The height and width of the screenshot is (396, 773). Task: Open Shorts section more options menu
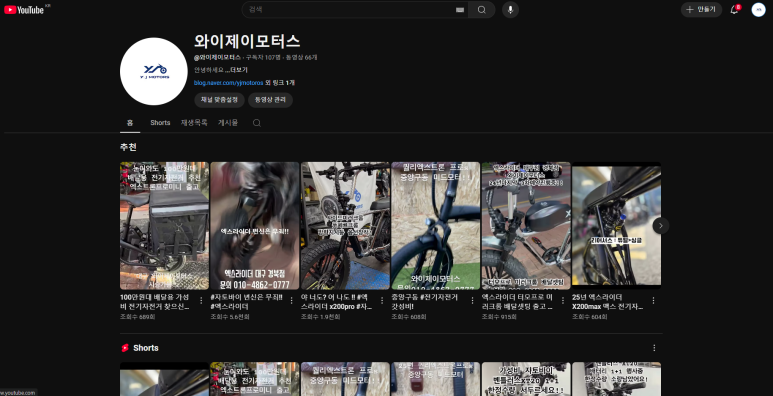click(x=654, y=348)
